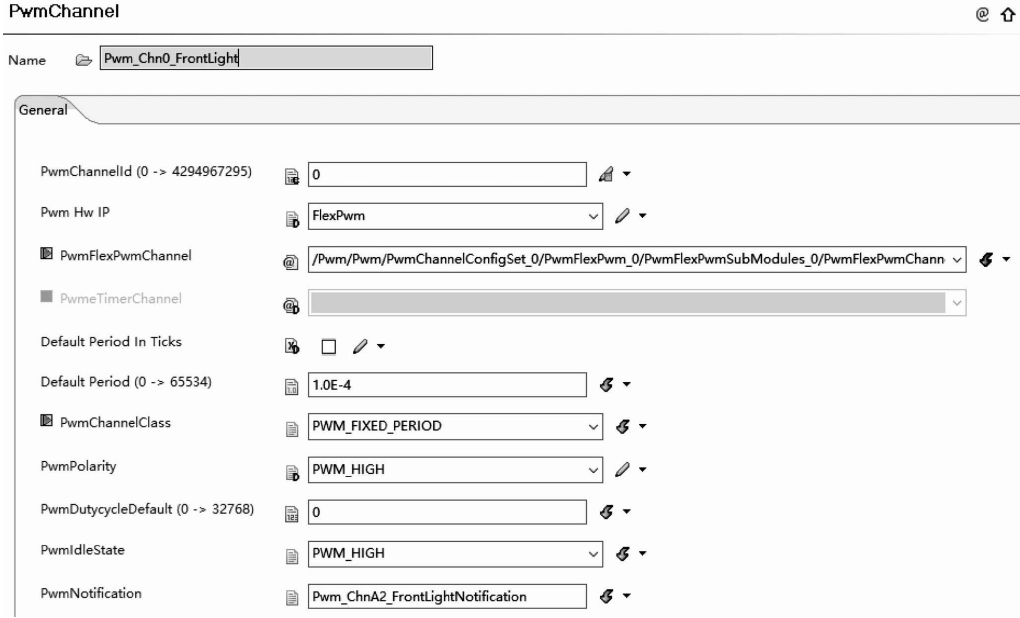1020x618 pixels.
Task: Click the Name field Pwm_Chn0_FrontLight
Action: (266, 58)
